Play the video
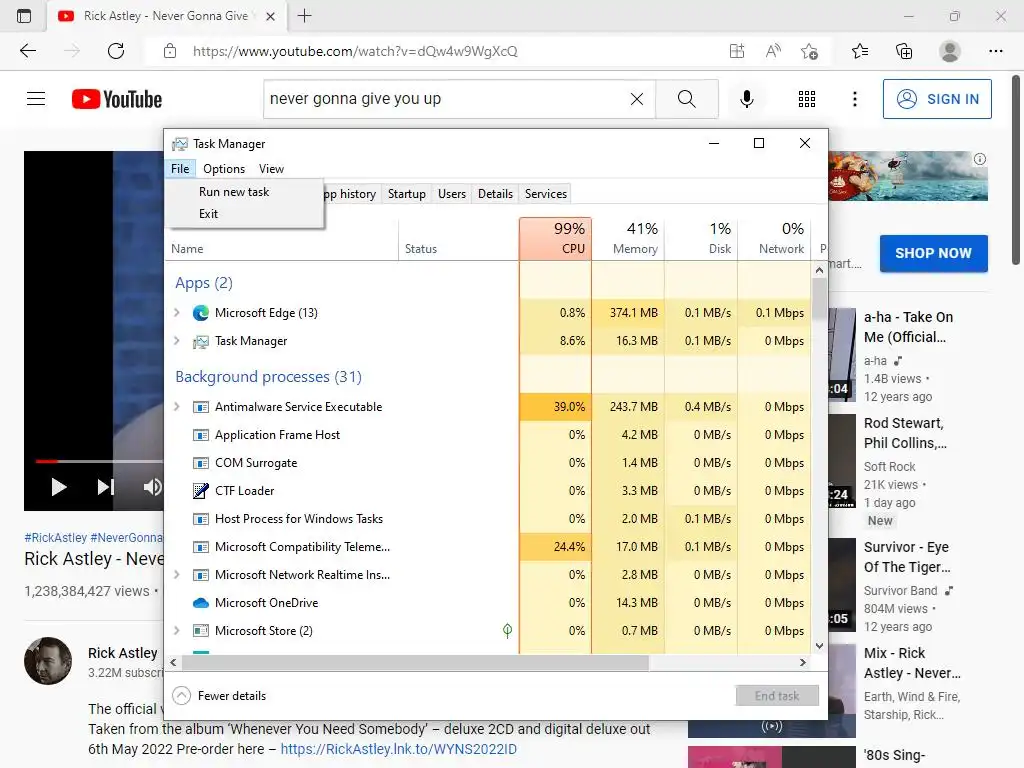1024x768 pixels. (x=59, y=487)
